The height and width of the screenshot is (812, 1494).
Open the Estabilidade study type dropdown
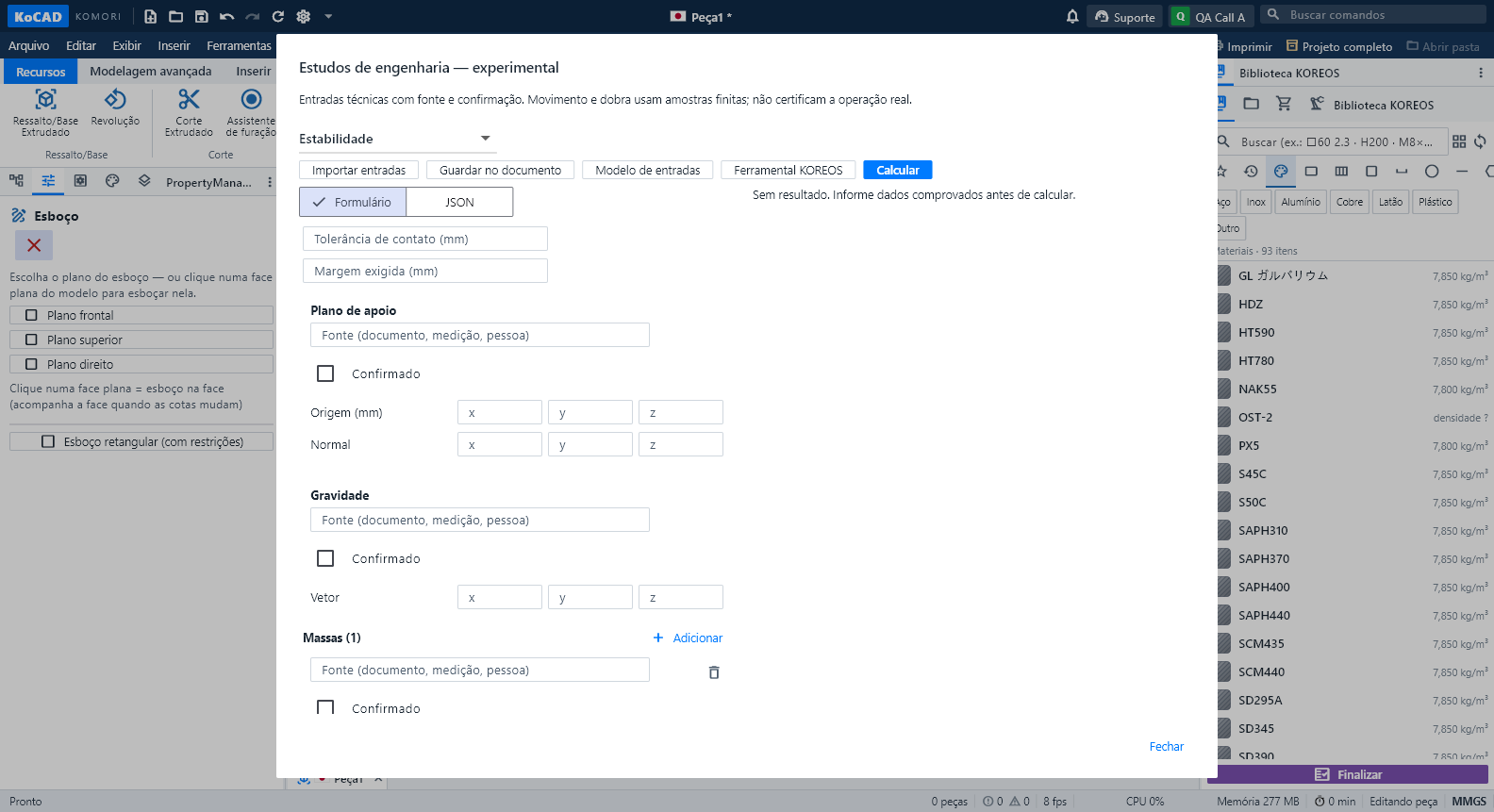click(x=397, y=139)
